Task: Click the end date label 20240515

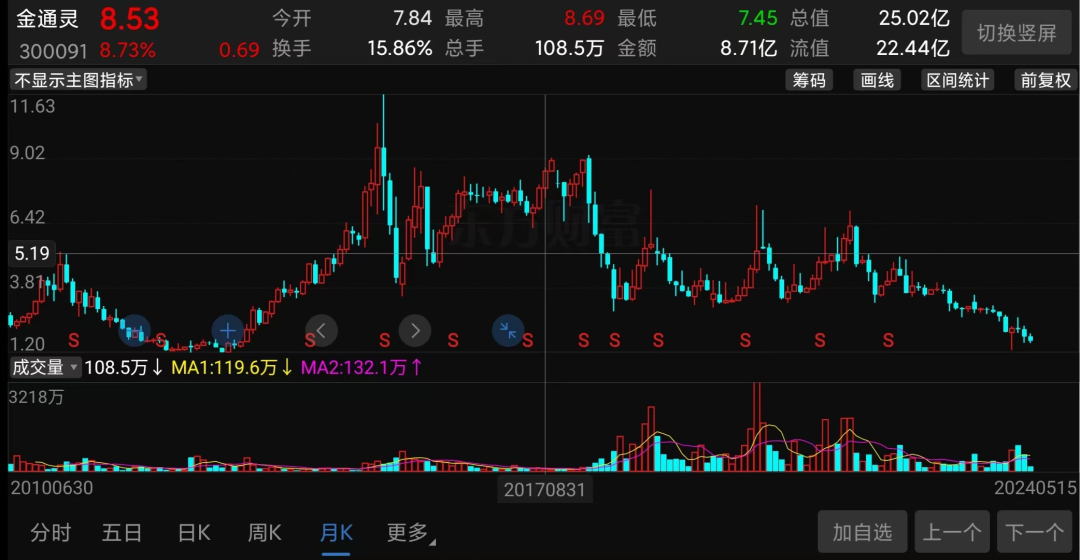Action: point(1035,488)
